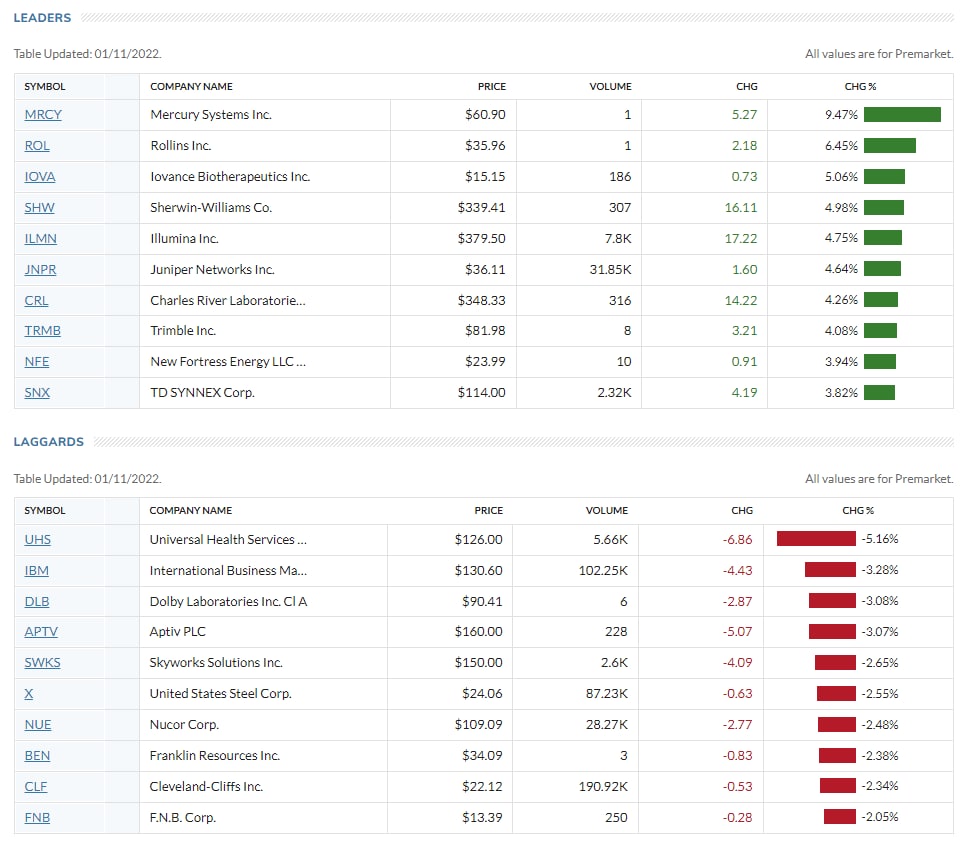Viewport: 967px width, 843px height.
Task: Open the SNX ticker link
Action: 37,392
